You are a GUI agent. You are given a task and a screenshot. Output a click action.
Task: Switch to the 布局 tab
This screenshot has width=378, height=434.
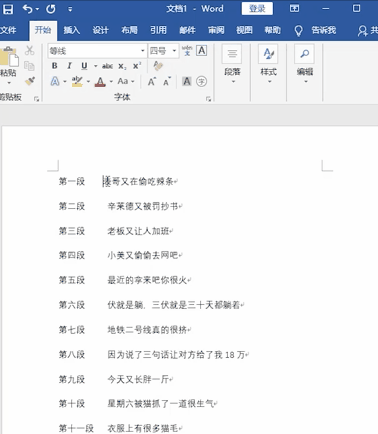[x=129, y=30]
